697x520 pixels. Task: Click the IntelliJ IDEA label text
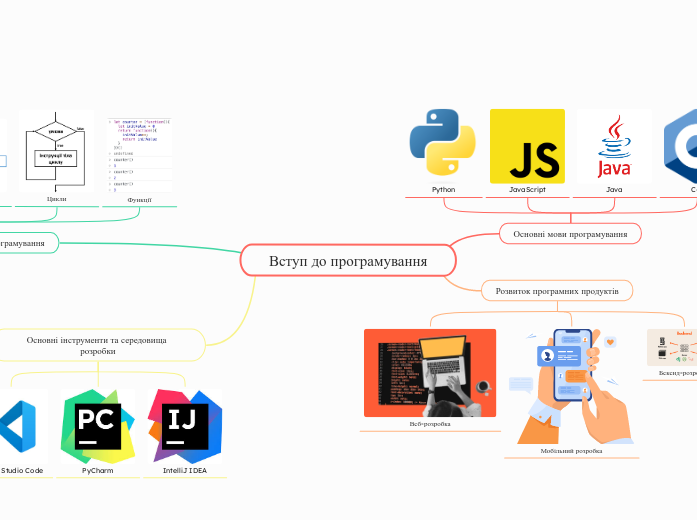coord(185,470)
